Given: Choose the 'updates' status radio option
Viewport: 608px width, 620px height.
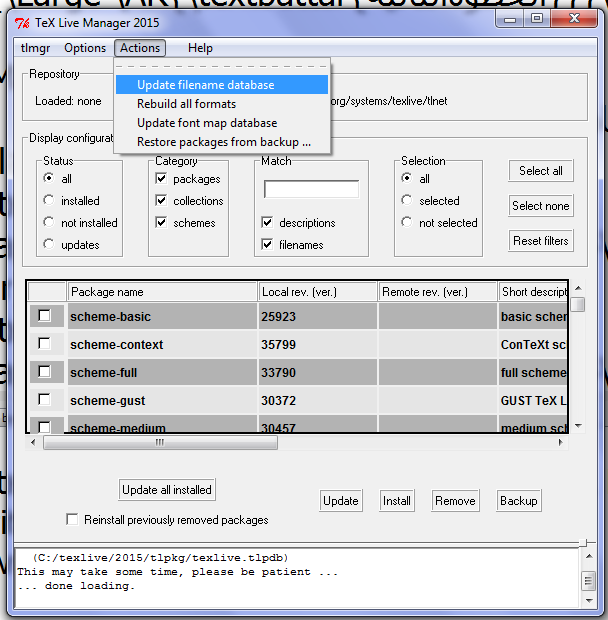Looking at the screenshot, I should pyautogui.click(x=49, y=245).
